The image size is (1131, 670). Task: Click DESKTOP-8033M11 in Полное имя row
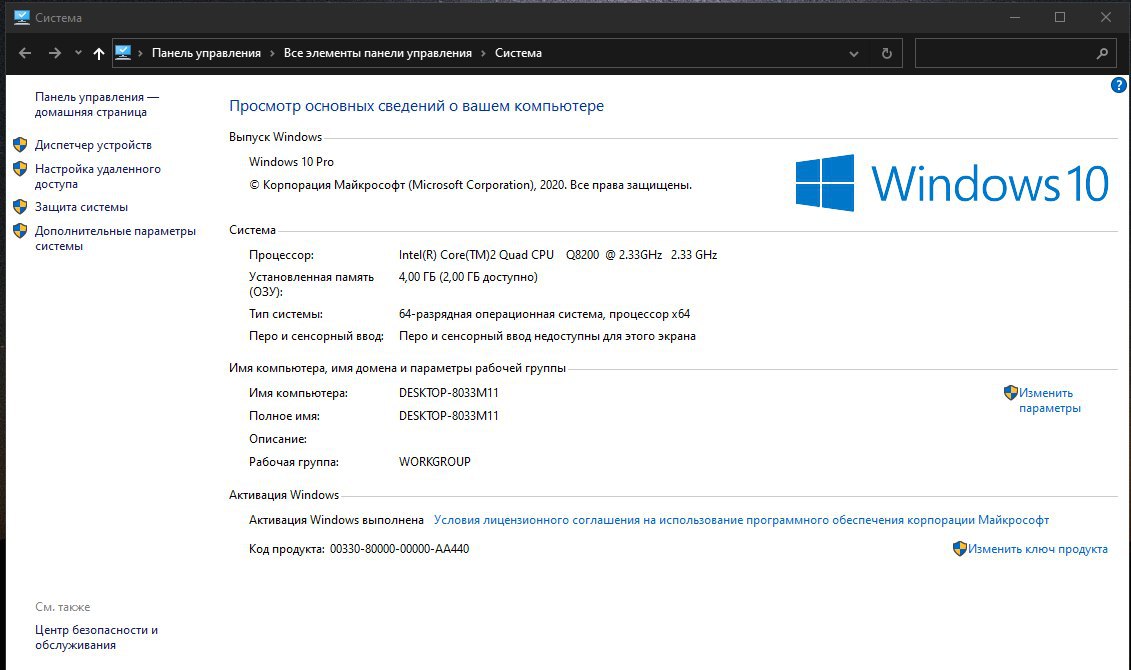(x=449, y=416)
